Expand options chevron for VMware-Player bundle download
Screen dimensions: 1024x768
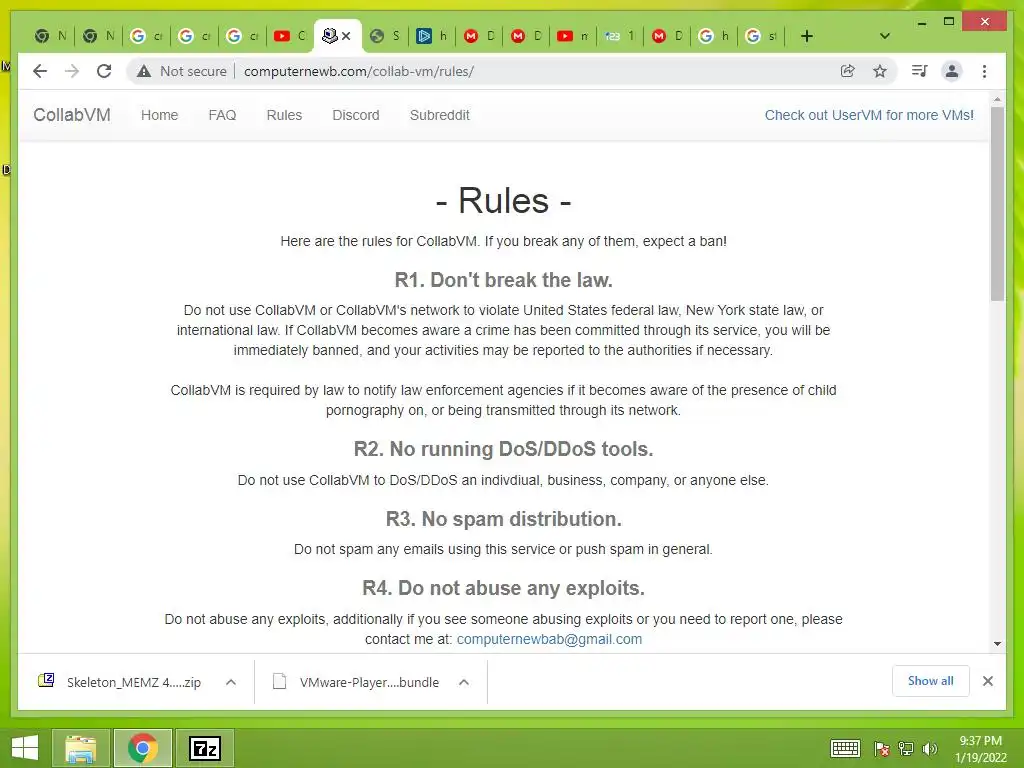pyautogui.click(x=464, y=682)
